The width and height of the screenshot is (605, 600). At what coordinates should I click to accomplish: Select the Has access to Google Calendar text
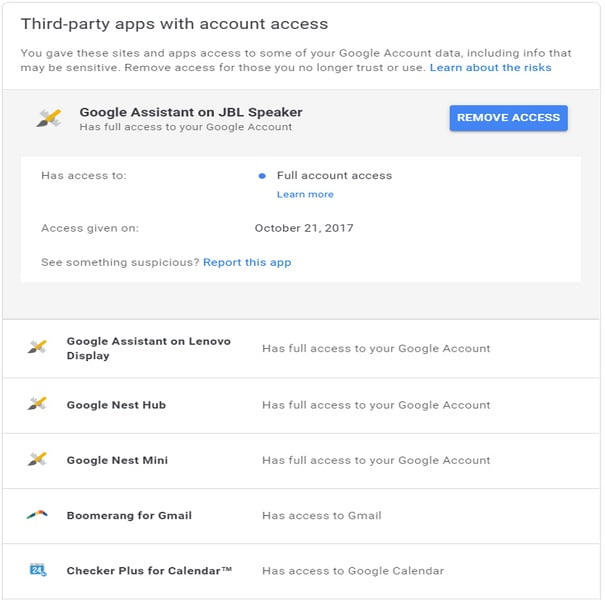pyautogui.click(x=353, y=571)
